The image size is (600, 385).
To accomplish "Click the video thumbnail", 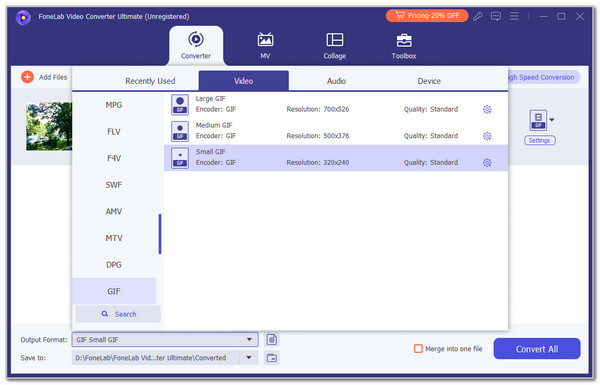I will coord(49,126).
